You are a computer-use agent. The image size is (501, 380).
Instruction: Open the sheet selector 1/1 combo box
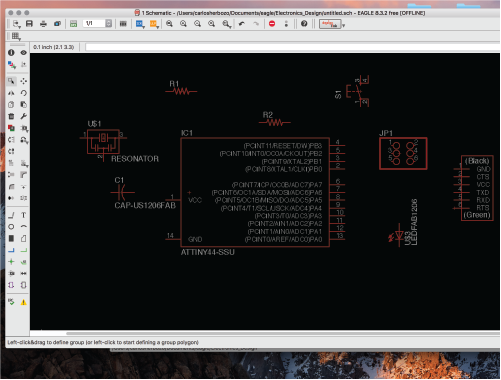(x=98, y=23)
